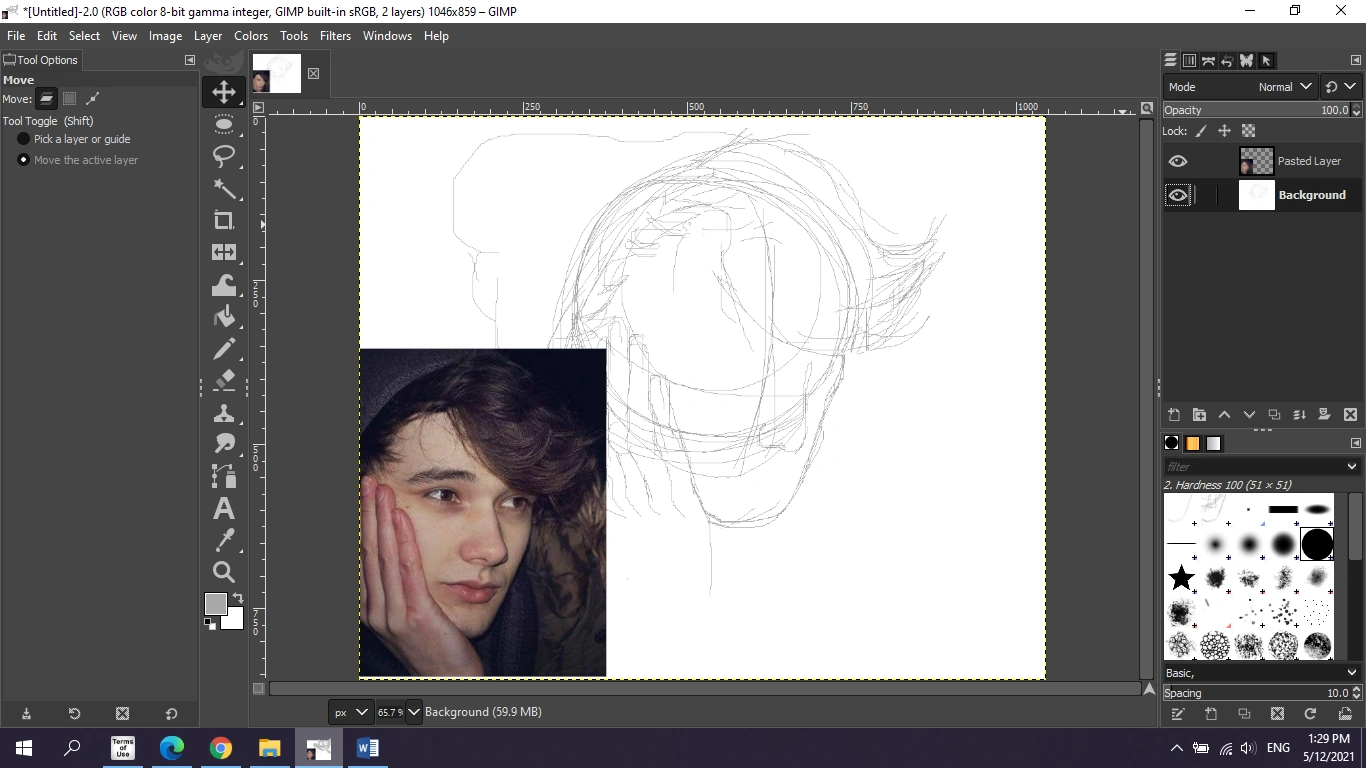Select the 'Pick a layer or guide' option
The image size is (1366, 768).
tap(23, 139)
